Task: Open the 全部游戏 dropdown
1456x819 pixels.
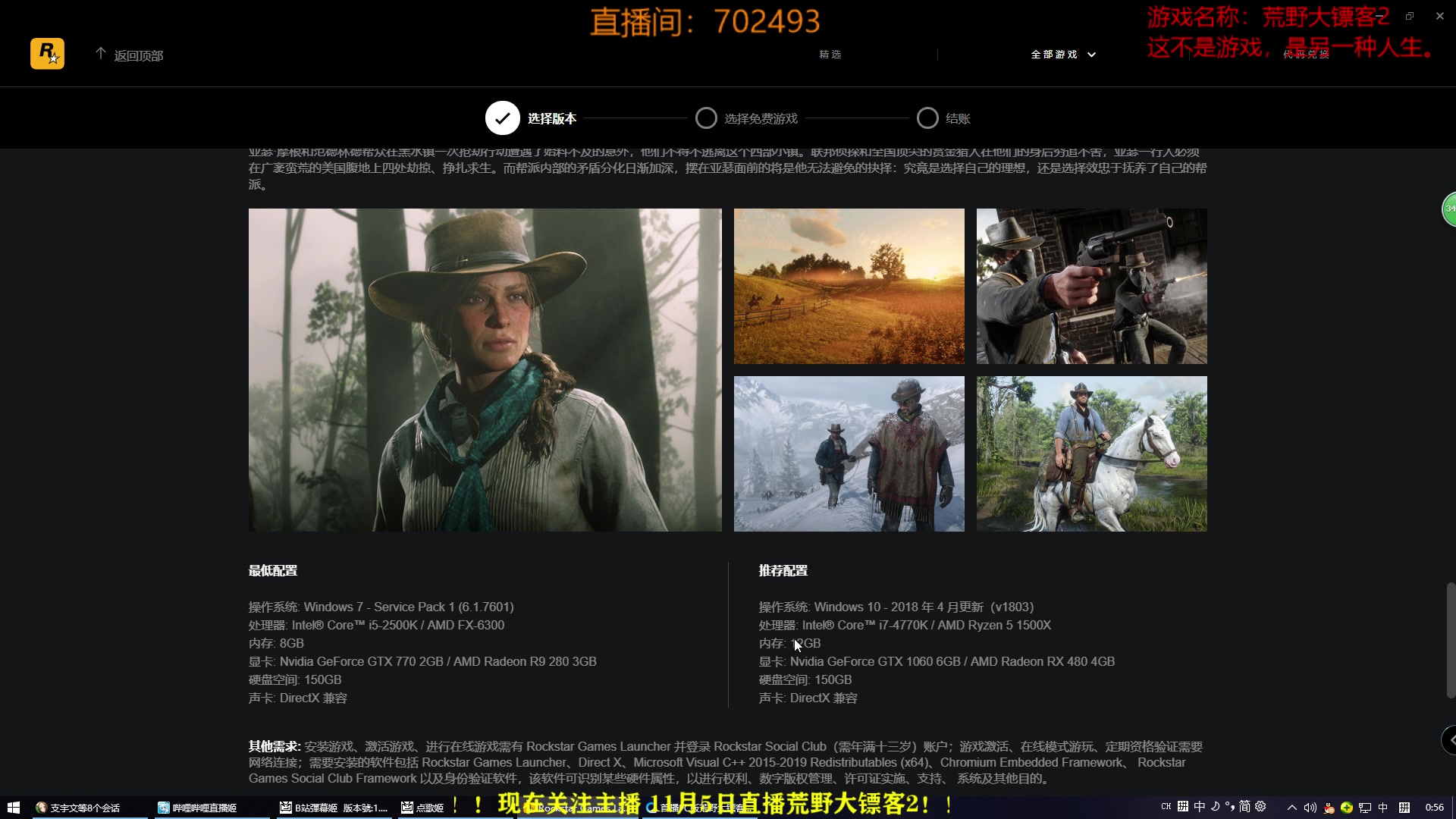Action: click(x=1063, y=55)
